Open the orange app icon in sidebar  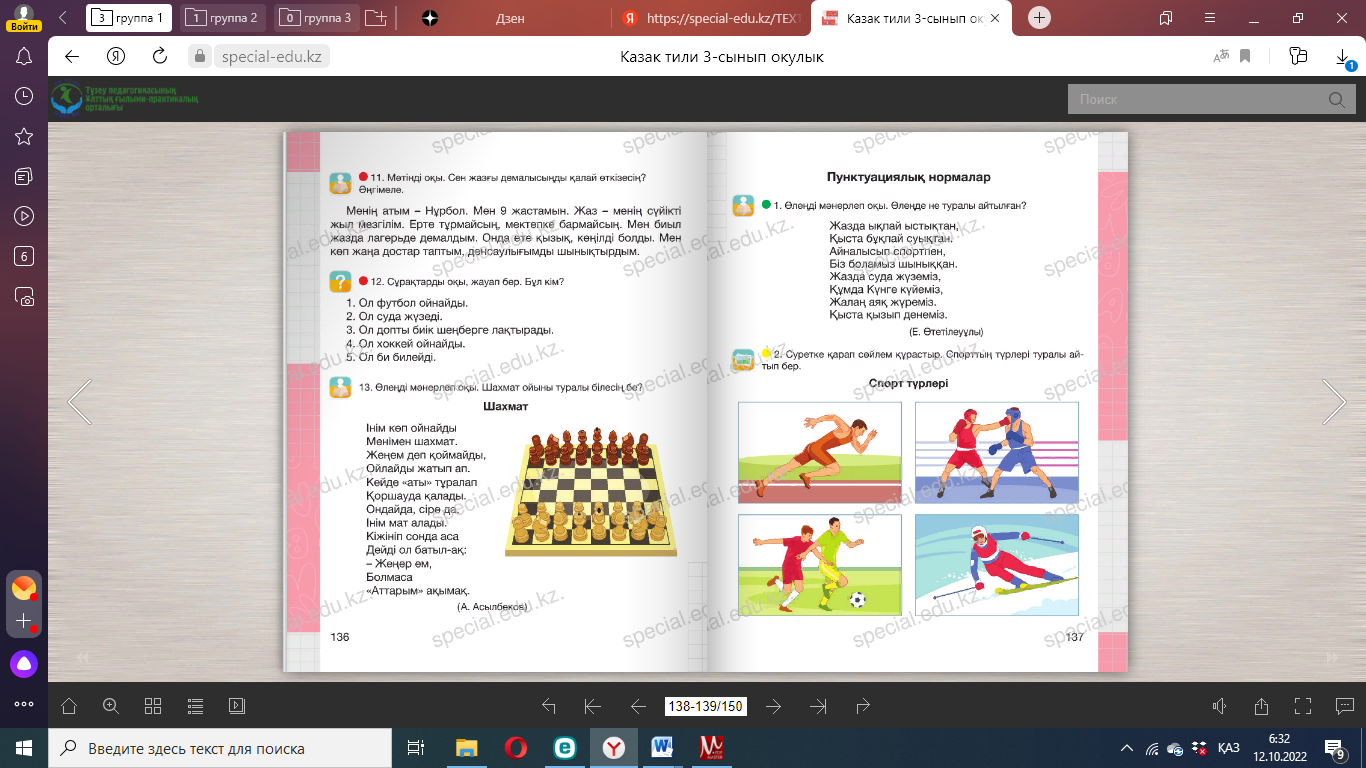point(24,588)
